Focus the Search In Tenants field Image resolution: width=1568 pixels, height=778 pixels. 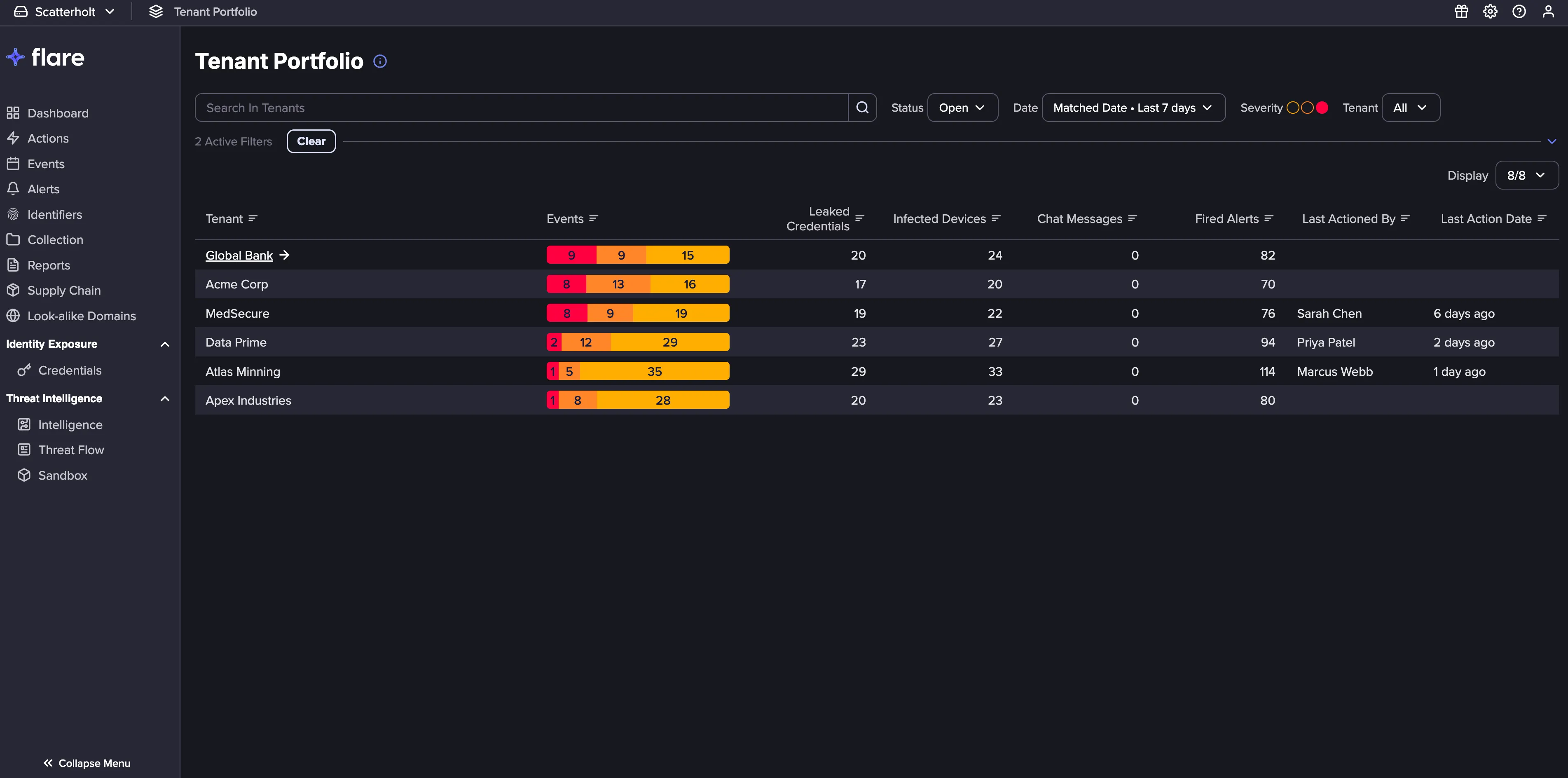click(x=521, y=108)
